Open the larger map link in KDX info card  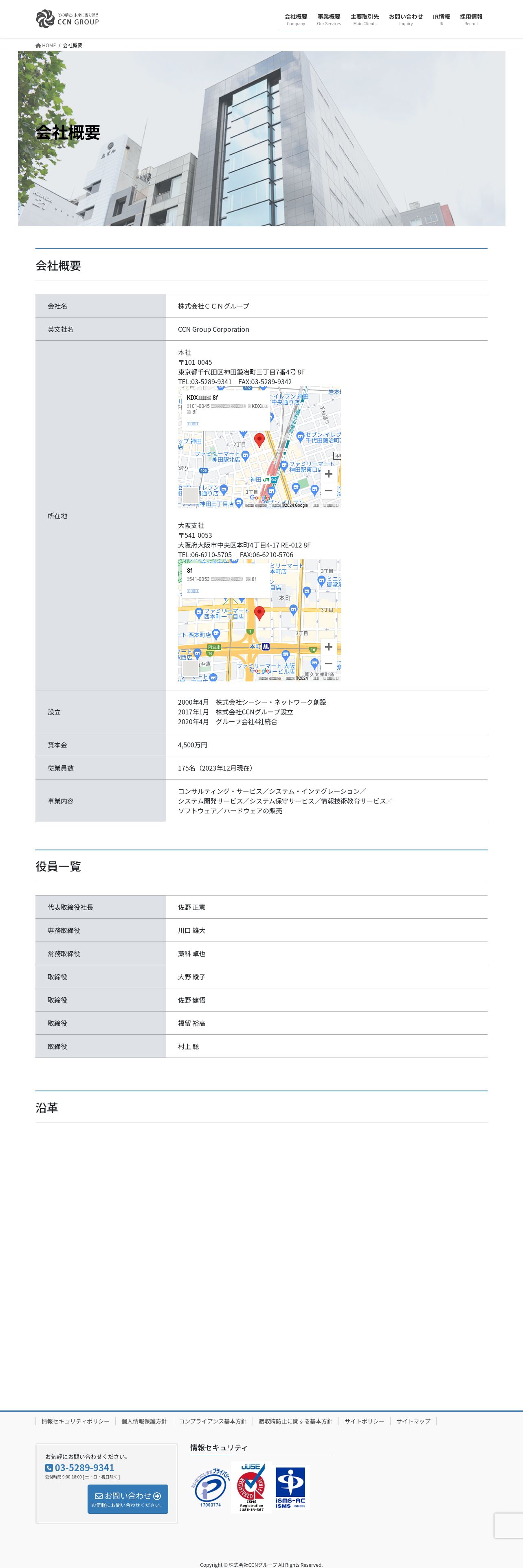tap(193, 424)
